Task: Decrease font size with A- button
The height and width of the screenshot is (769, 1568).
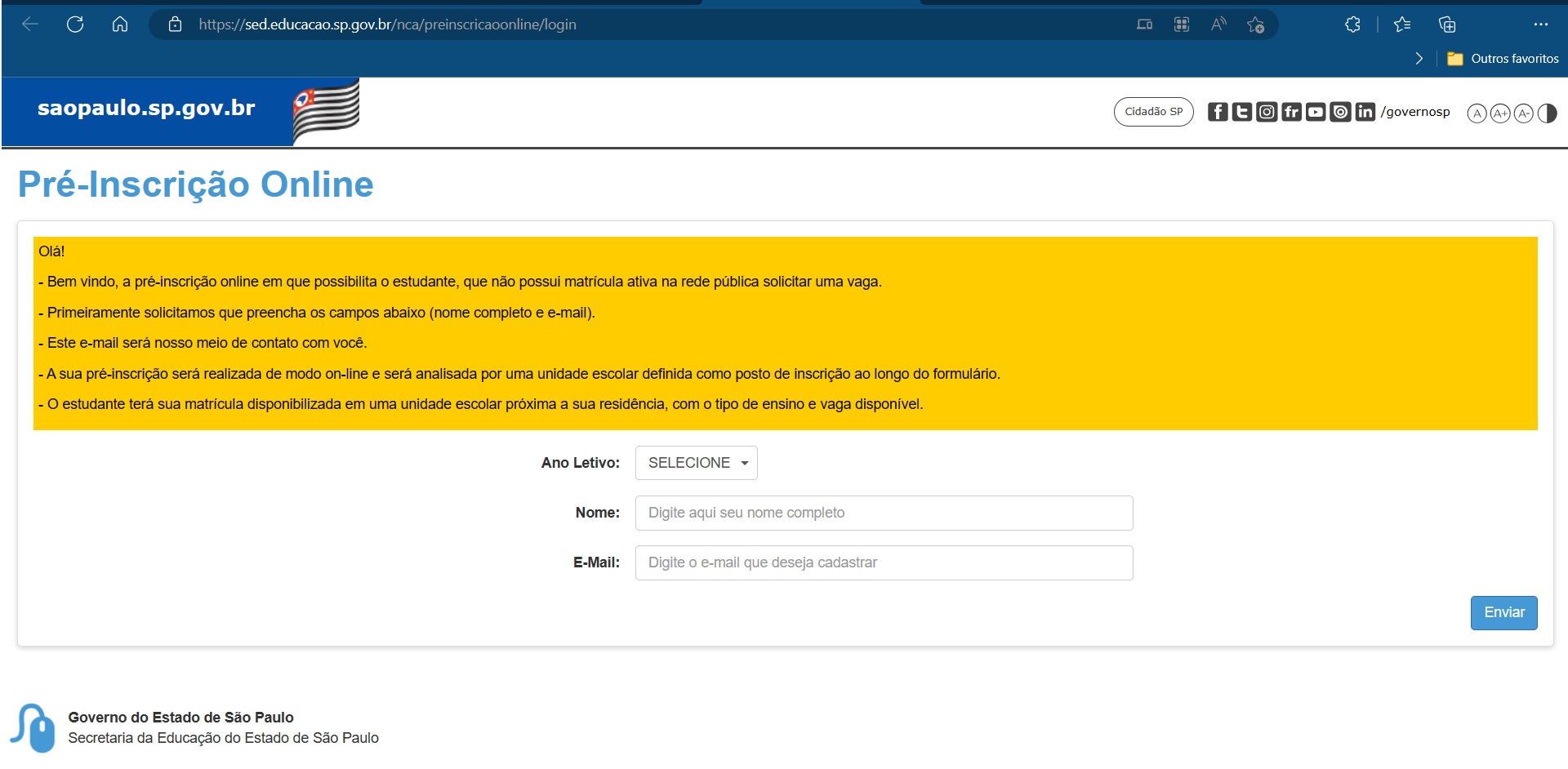Action: point(1524,113)
